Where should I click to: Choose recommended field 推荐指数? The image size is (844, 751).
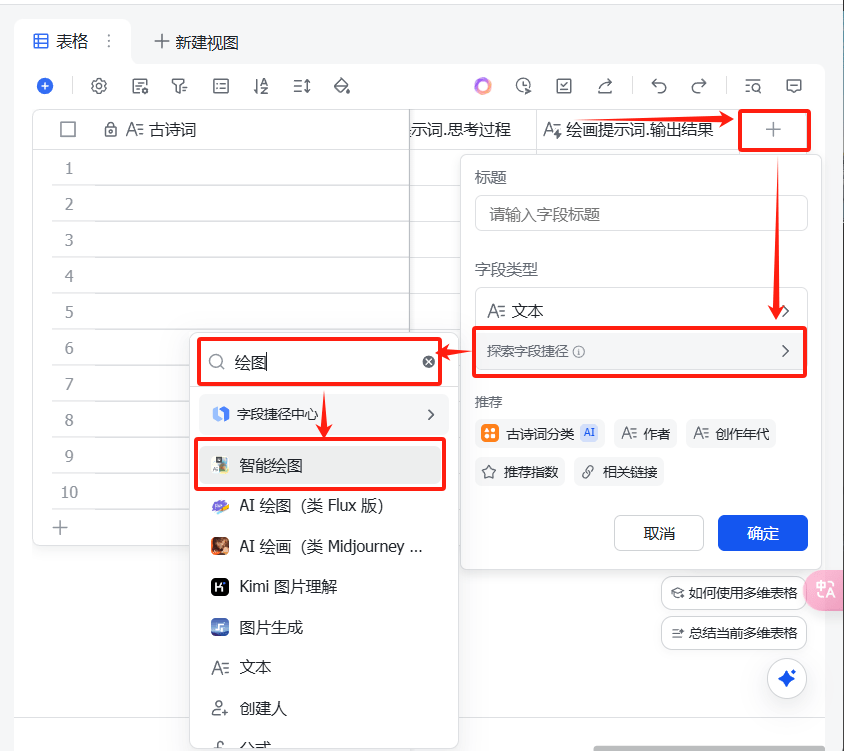520,472
